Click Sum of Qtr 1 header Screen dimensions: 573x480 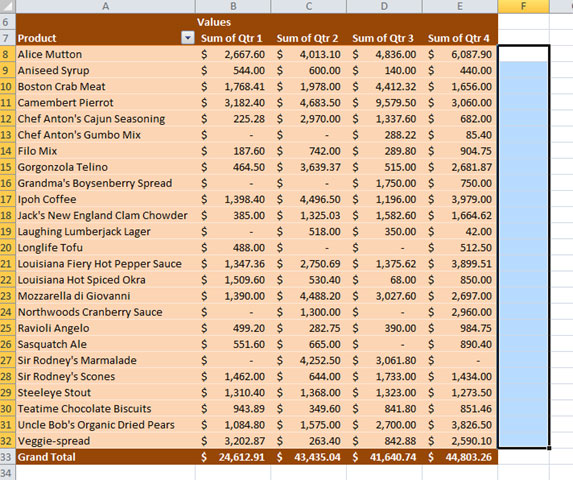pyautogui.click(x=233, y=38)
